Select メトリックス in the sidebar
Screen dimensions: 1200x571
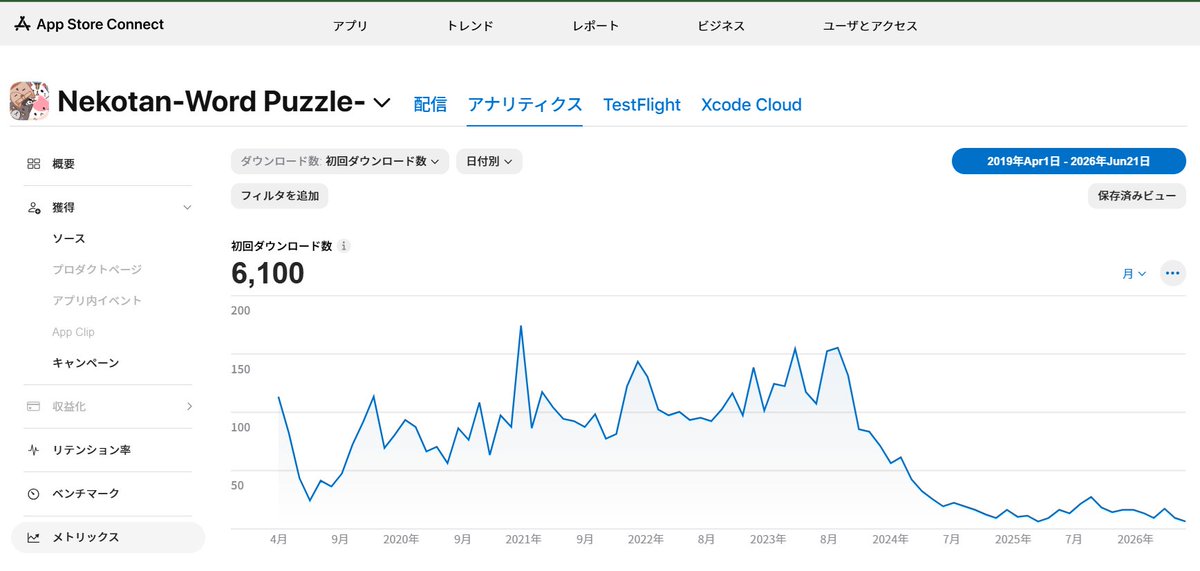pos(108,538)
